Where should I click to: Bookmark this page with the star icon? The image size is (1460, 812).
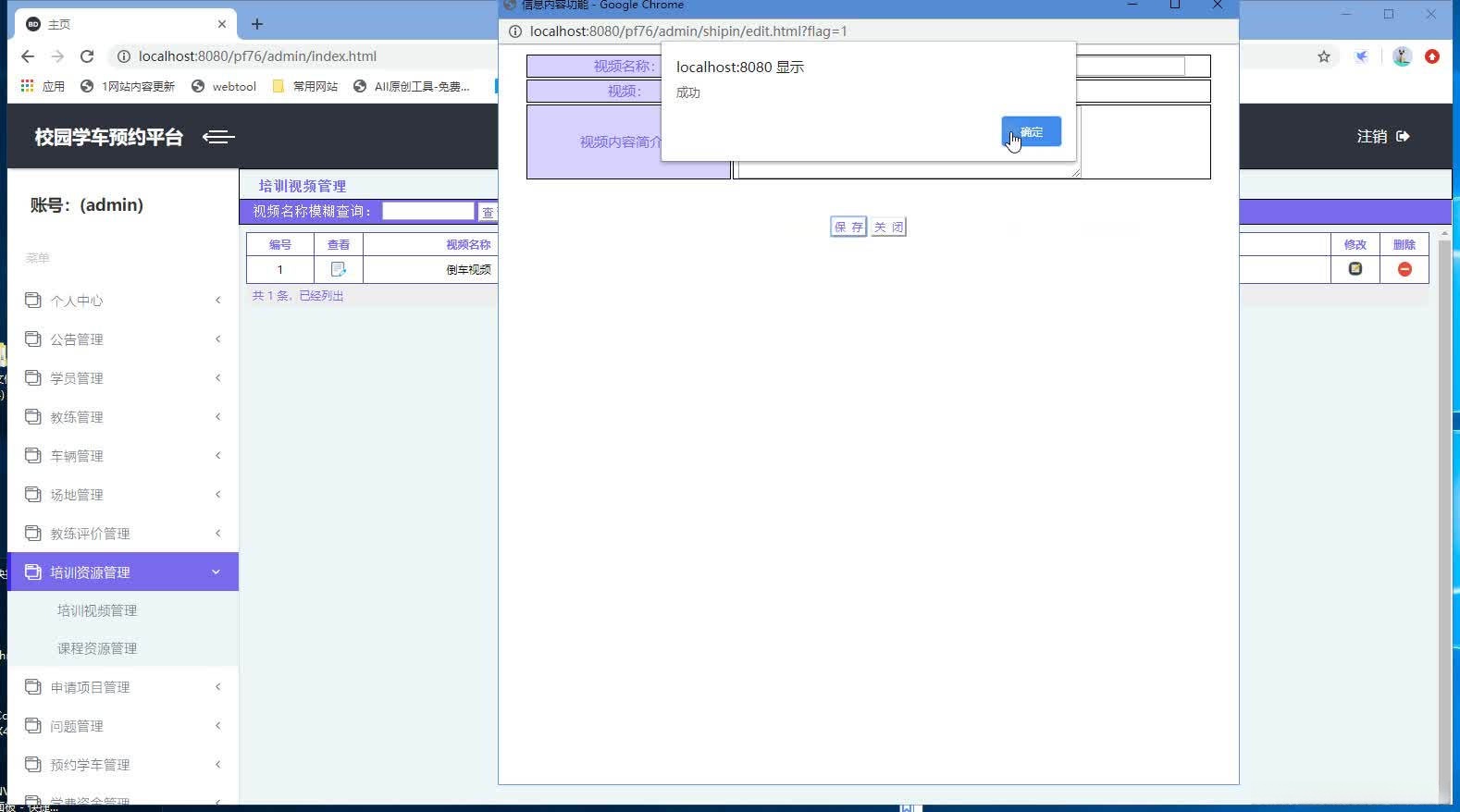coord(1324,56)
